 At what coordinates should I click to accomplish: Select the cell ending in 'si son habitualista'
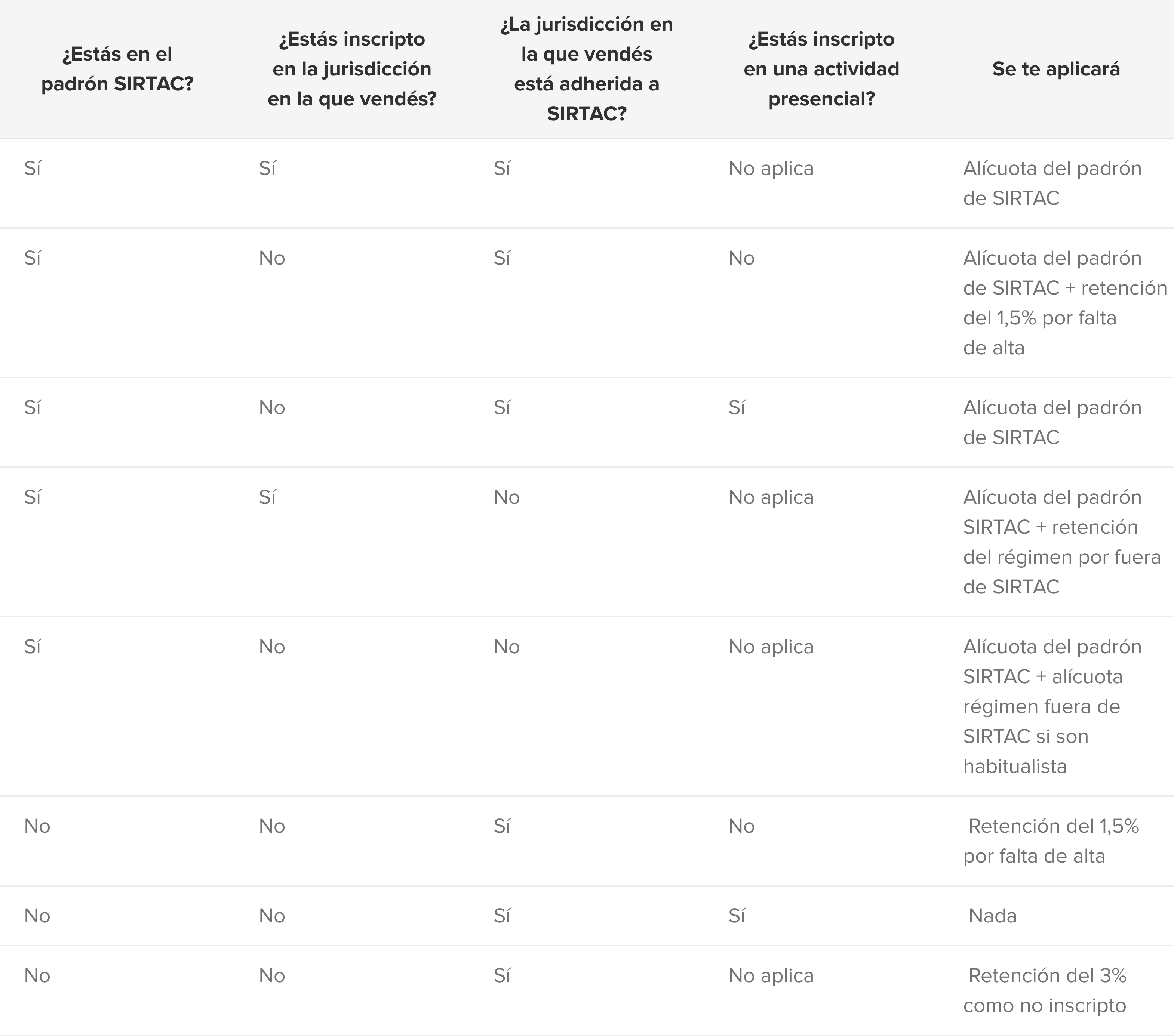[1052, 706]
